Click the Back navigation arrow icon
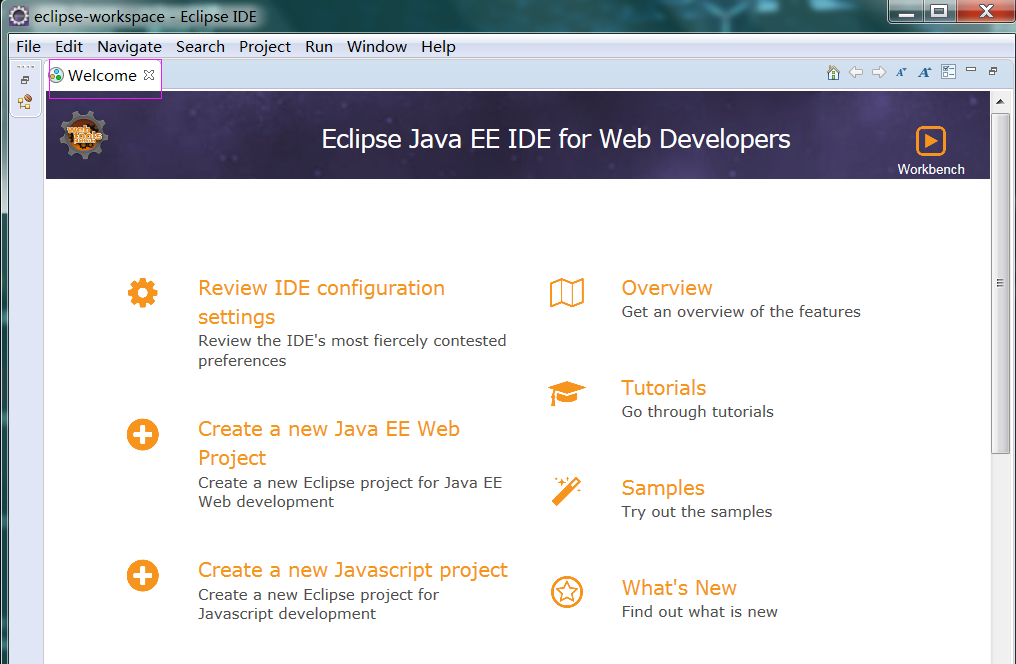1016x664 pixels. 856,72
